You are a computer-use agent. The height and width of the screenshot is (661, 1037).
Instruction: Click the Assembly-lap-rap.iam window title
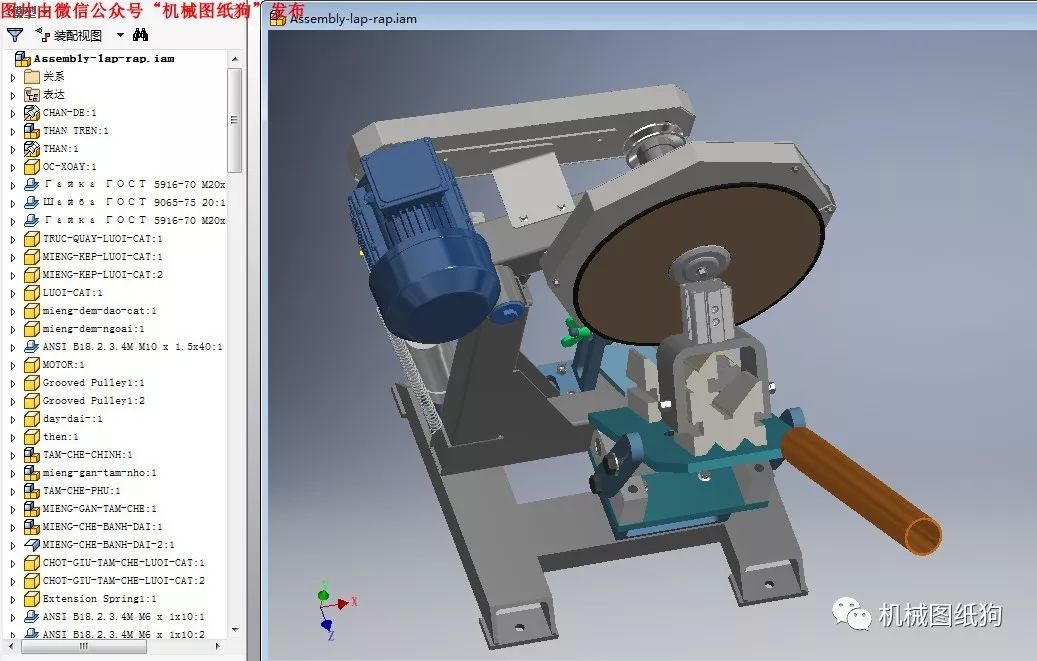pyautogui.click(x=353, y=19)
